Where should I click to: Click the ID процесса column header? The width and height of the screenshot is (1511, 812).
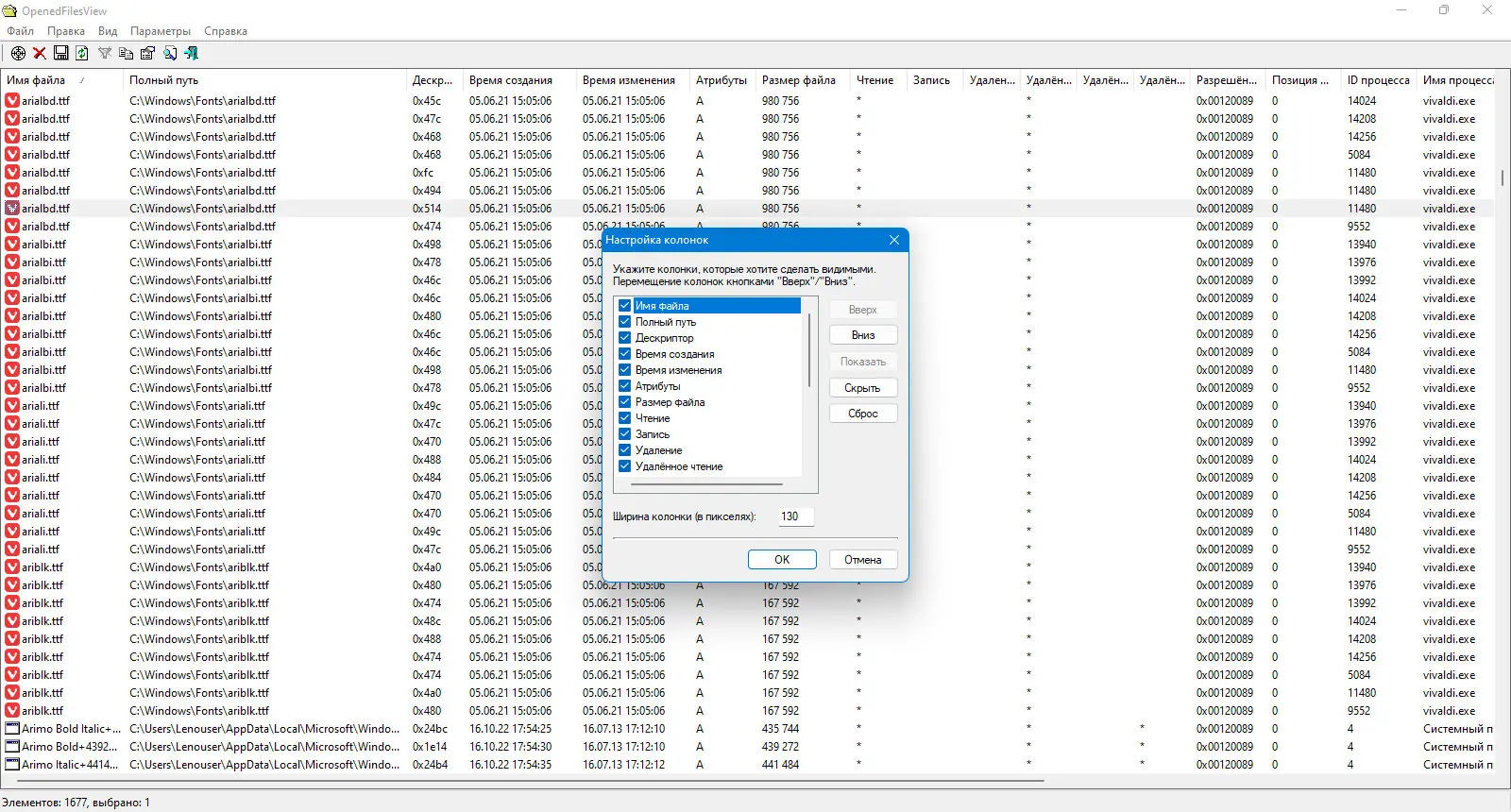(x=1380, y=80)
